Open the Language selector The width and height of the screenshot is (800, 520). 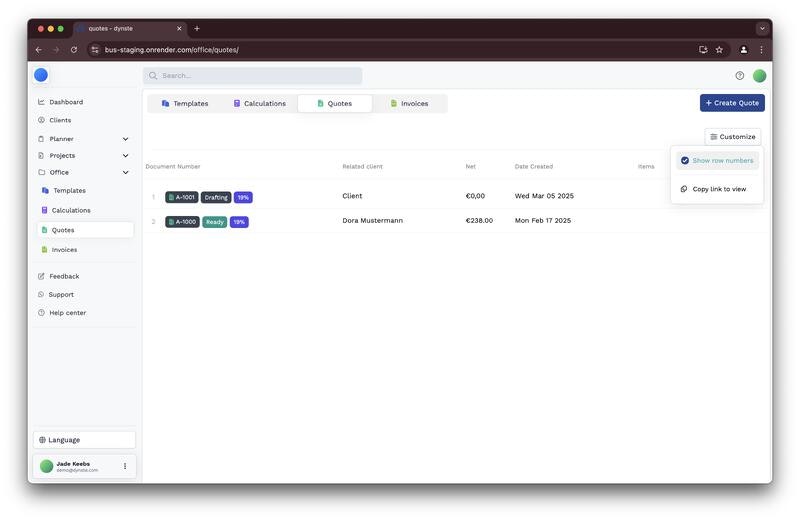pos(85,440)
